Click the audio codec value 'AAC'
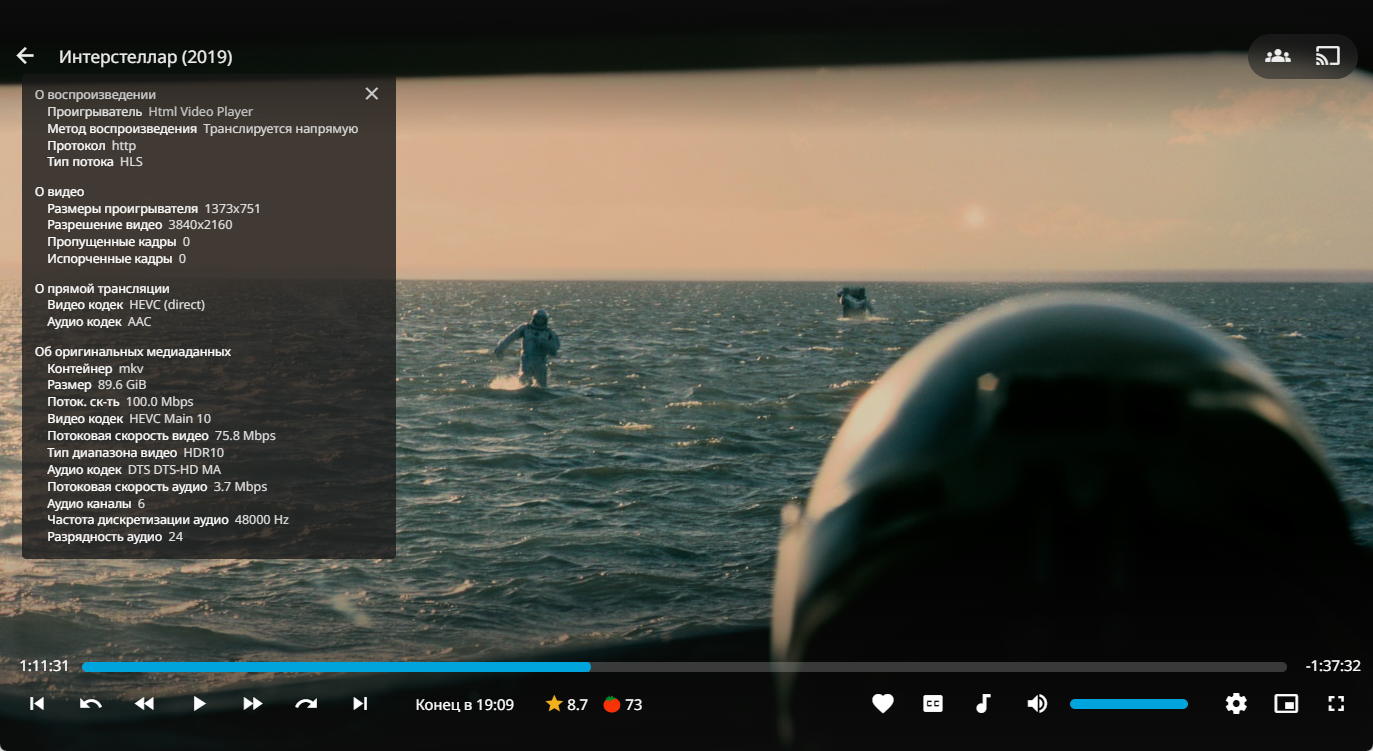1373x751 pixels. tap(140, 322)
